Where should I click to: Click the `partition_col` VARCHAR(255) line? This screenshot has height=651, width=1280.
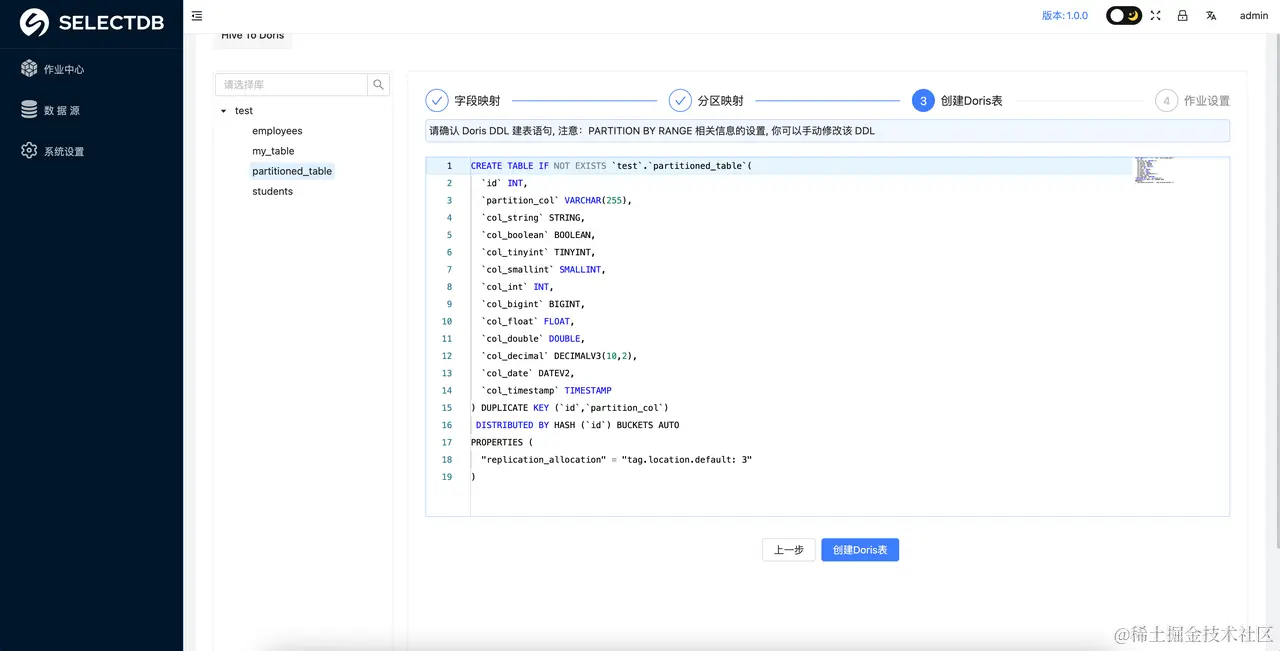556,200
